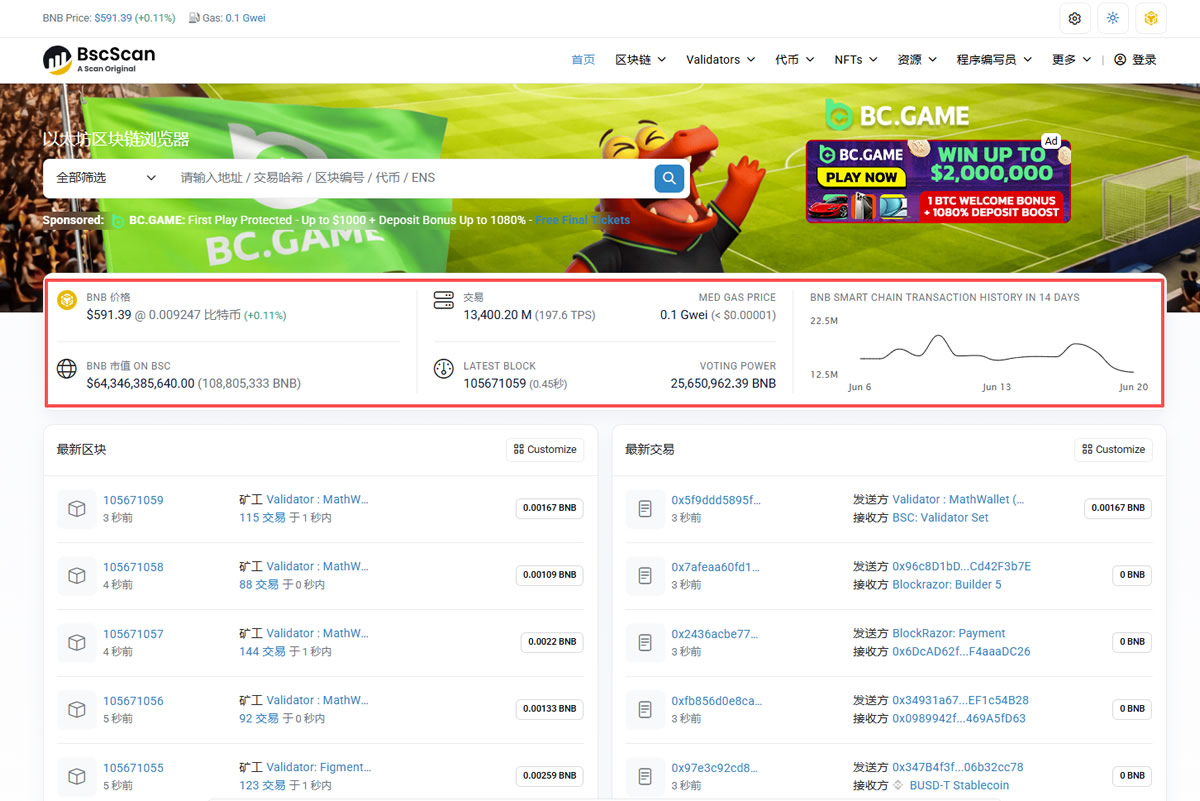This screenshot has width=1200, height=801.
Task: Click the magnifier search button
Action: (669, 178)
